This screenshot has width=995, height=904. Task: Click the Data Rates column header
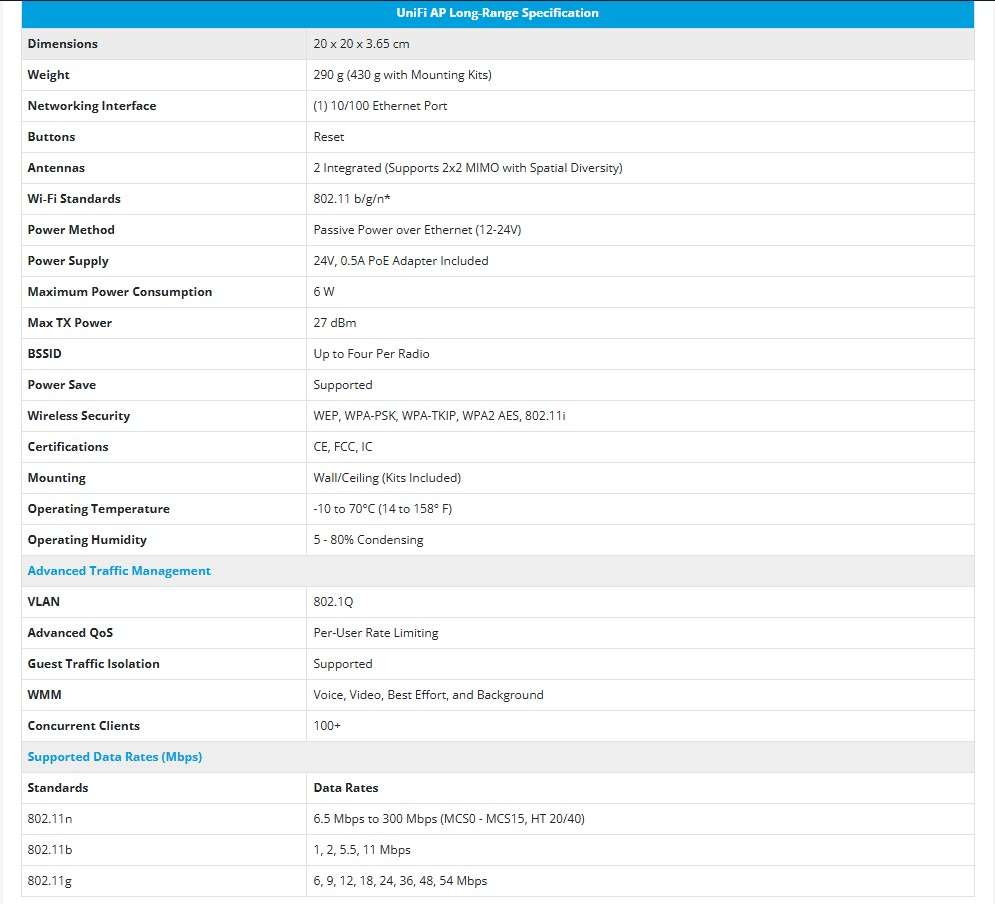point(343,787)
